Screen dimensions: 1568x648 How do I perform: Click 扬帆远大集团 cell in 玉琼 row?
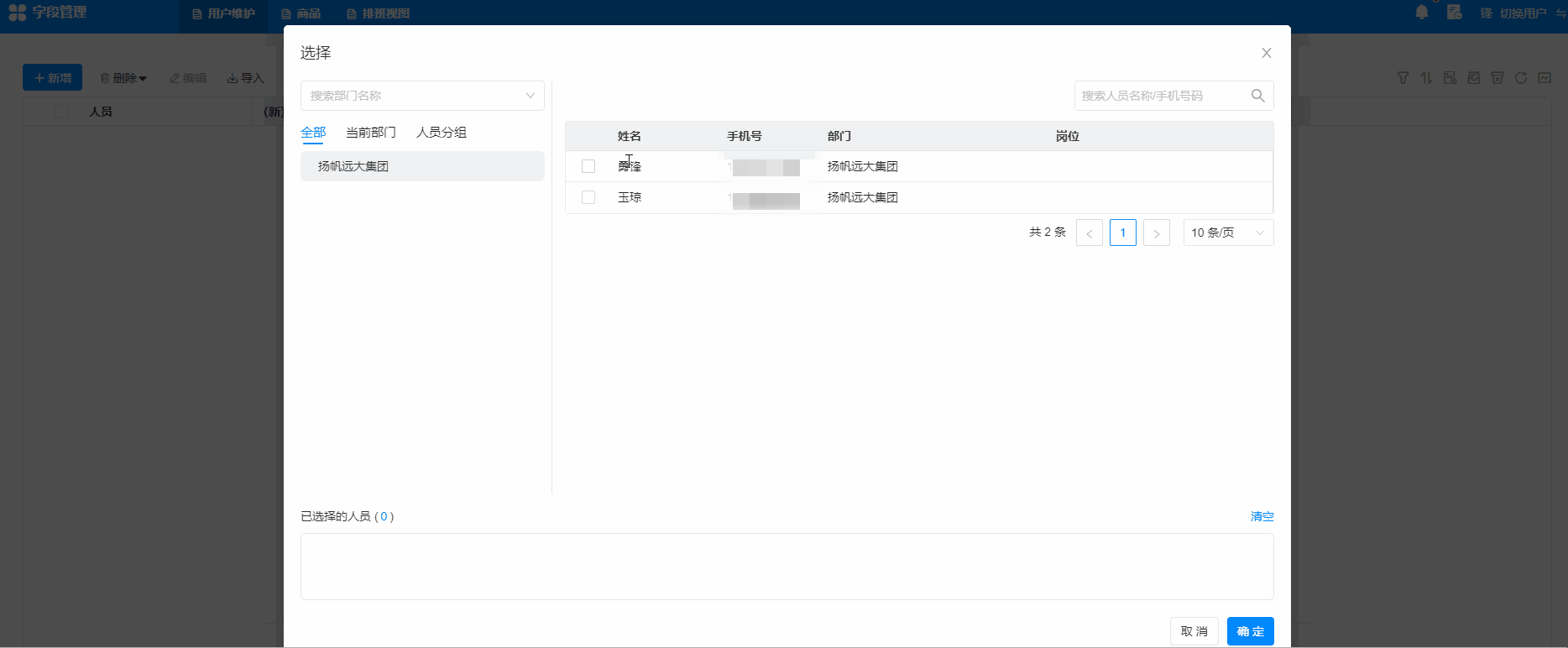pyautogui.click(x=863, y=197)
